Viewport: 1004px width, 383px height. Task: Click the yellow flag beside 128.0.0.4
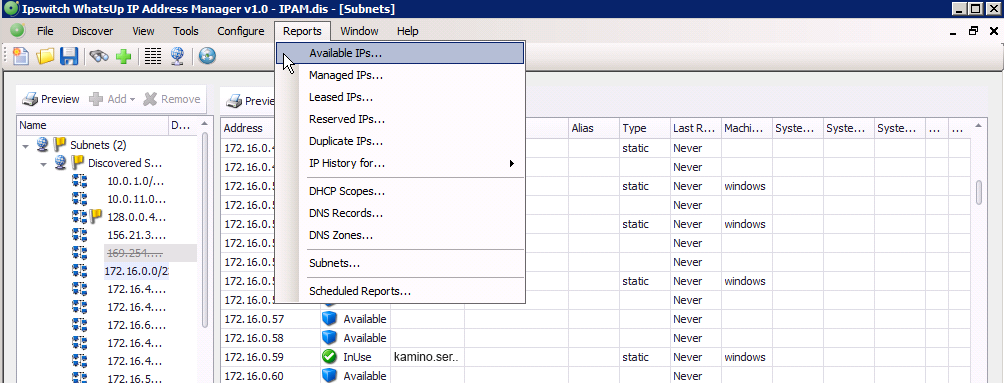point(96,216)
